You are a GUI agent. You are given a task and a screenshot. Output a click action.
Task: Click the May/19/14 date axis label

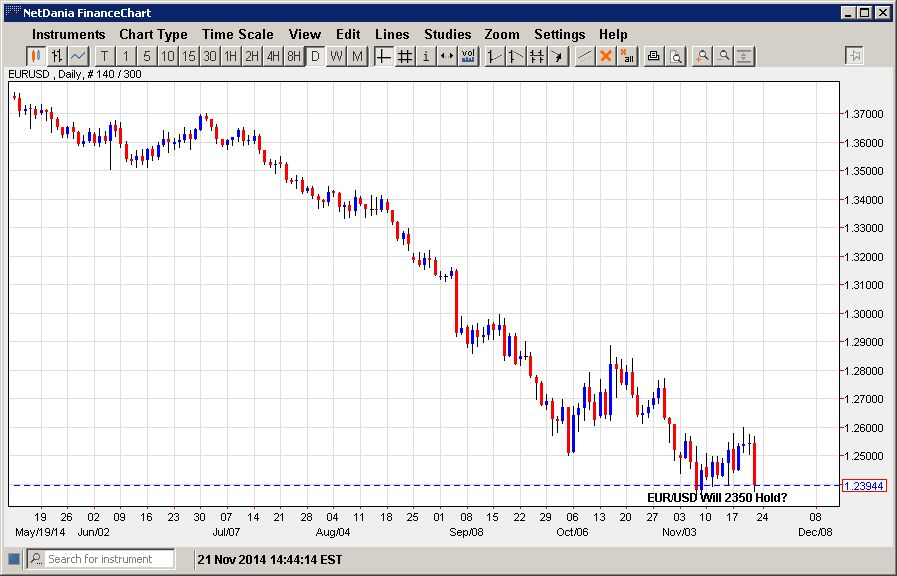click(x=40, y=532)
